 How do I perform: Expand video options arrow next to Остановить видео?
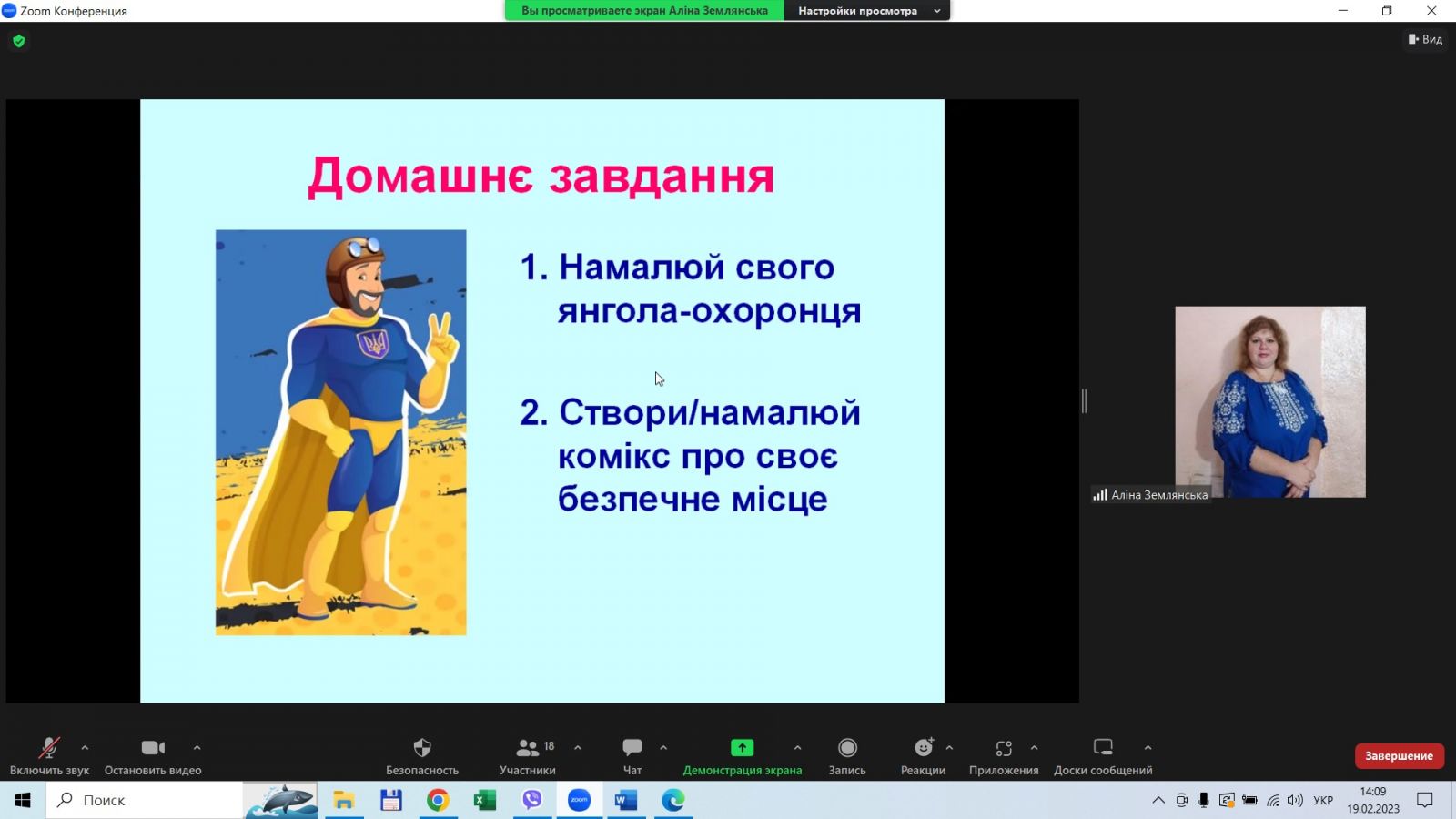197,748
